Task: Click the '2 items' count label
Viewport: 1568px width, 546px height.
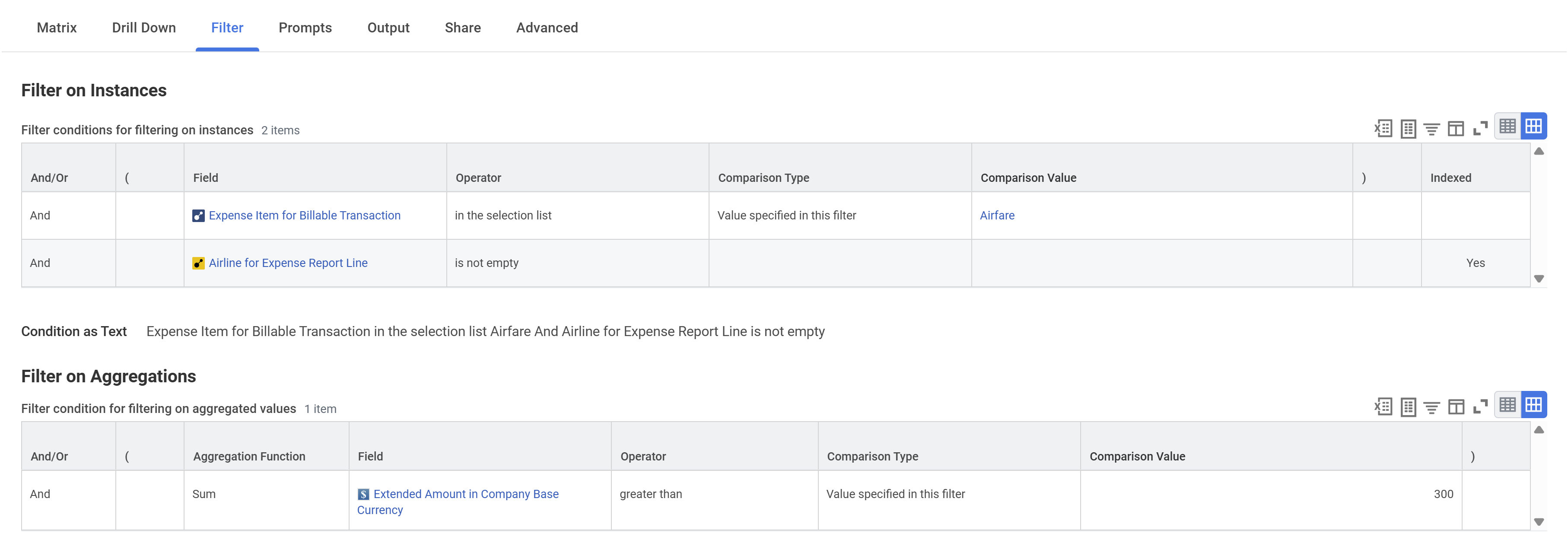Action: (x=280, y=130)
